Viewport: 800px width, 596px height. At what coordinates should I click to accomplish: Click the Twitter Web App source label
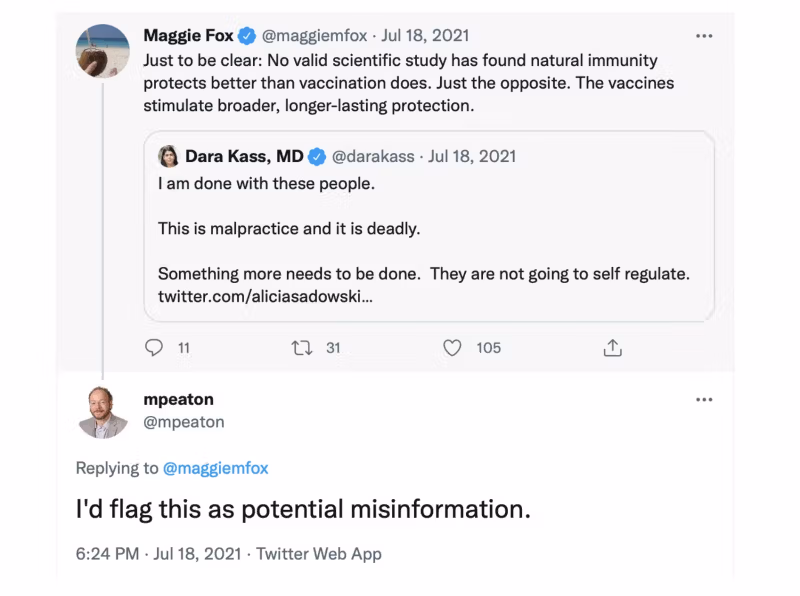tap(319, 553)
